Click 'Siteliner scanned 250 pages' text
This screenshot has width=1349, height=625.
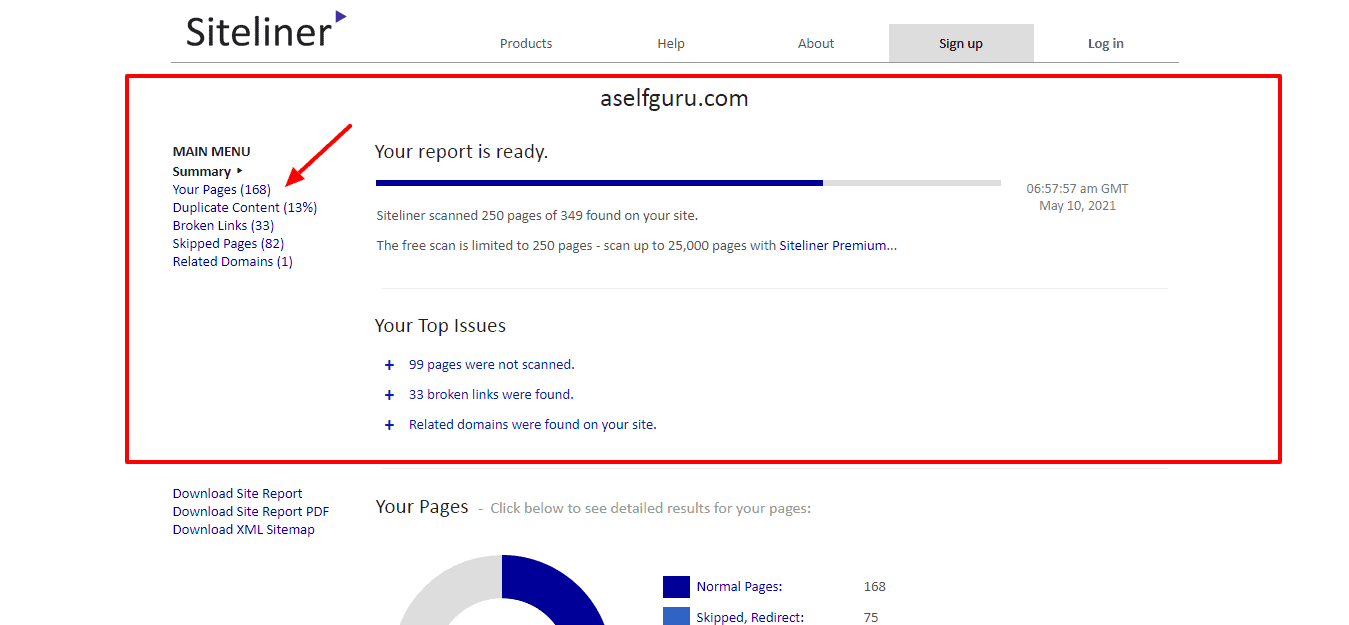(537, 215)
